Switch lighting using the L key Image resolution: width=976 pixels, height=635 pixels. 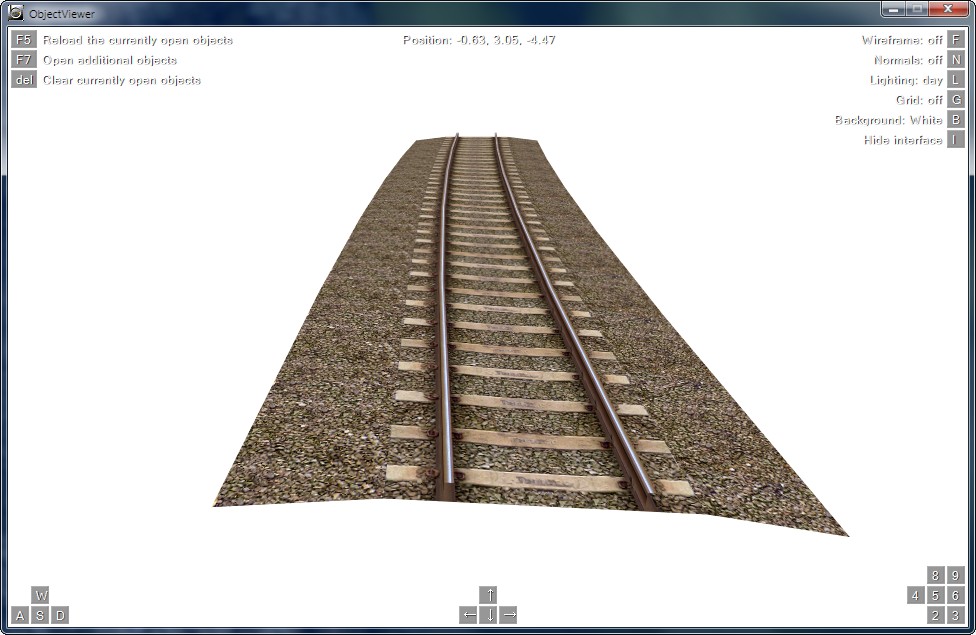(x=956, y=80)
